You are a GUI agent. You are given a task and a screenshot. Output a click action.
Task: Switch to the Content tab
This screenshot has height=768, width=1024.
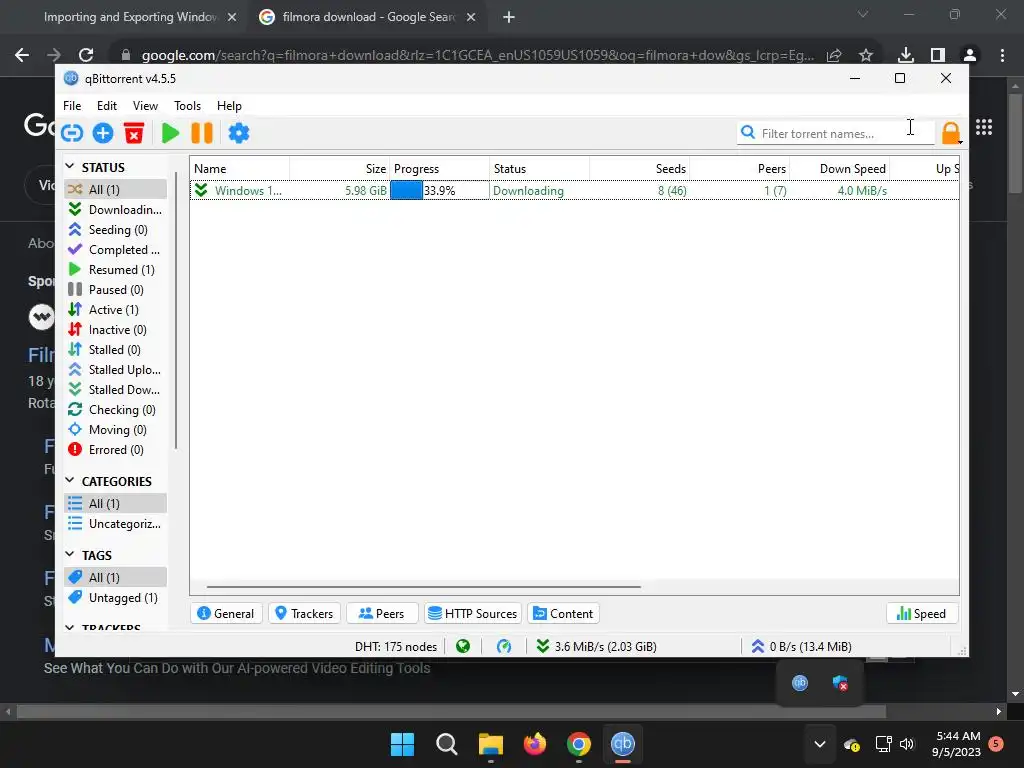(564, 614)
